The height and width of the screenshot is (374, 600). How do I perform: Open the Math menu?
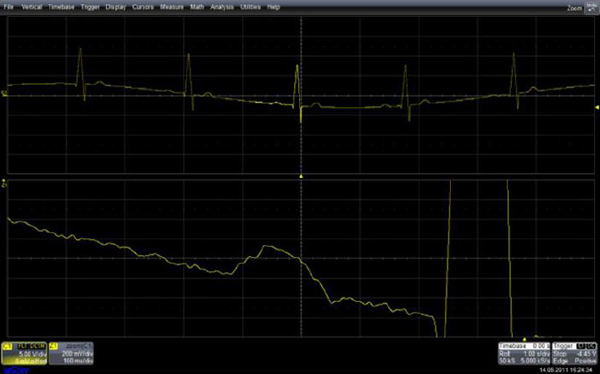coord(197,7)
